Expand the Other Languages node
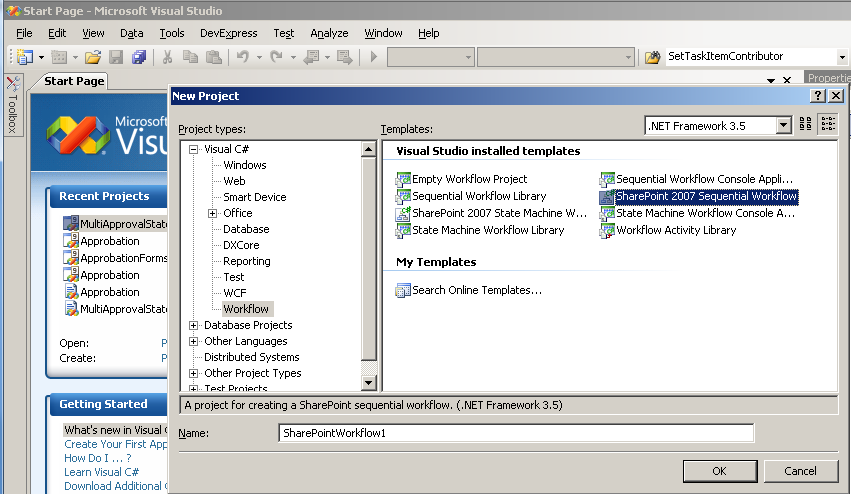851x494 pixels. tap(193, 341)
